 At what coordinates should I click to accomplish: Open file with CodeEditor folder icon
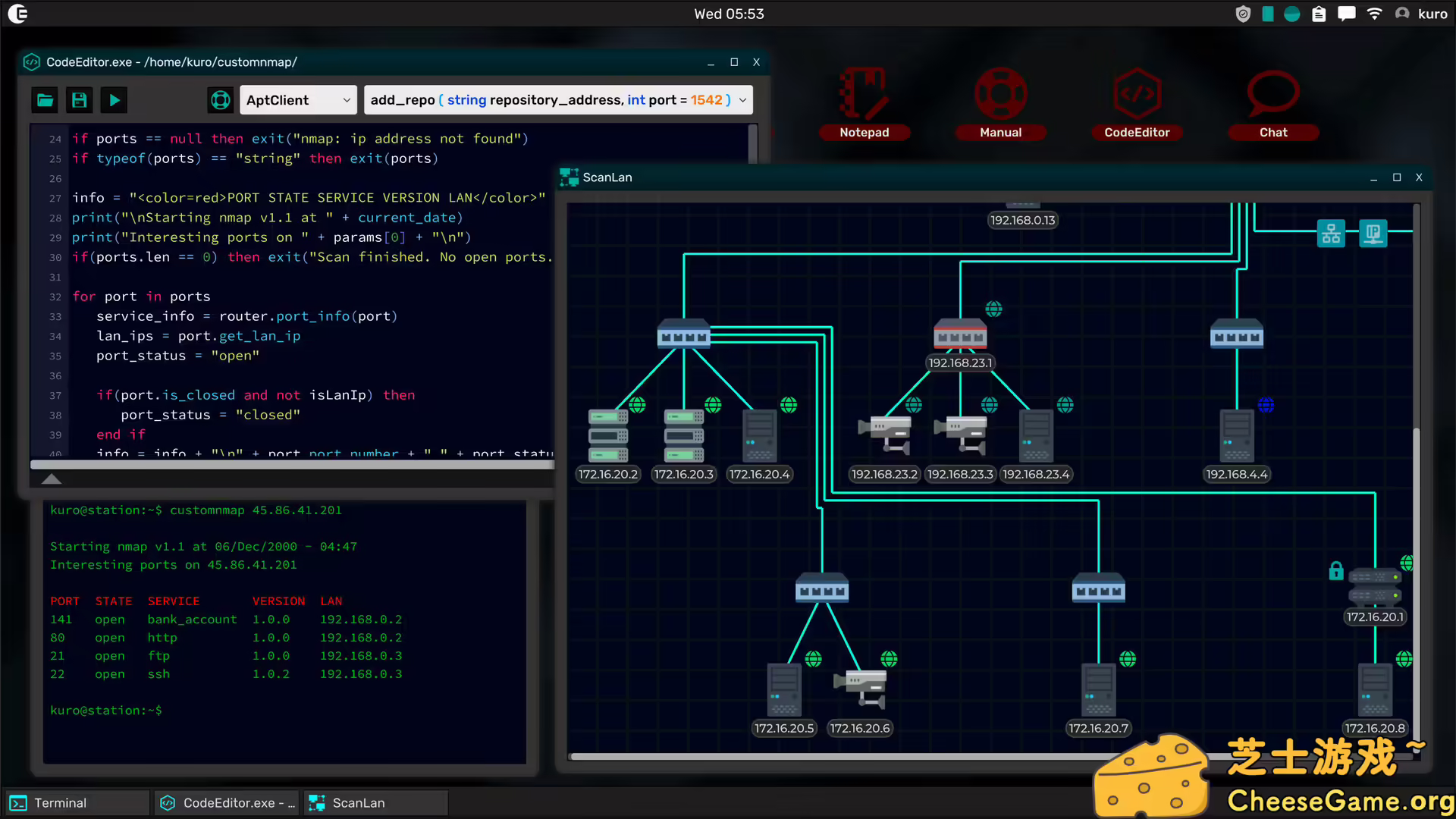45,100
